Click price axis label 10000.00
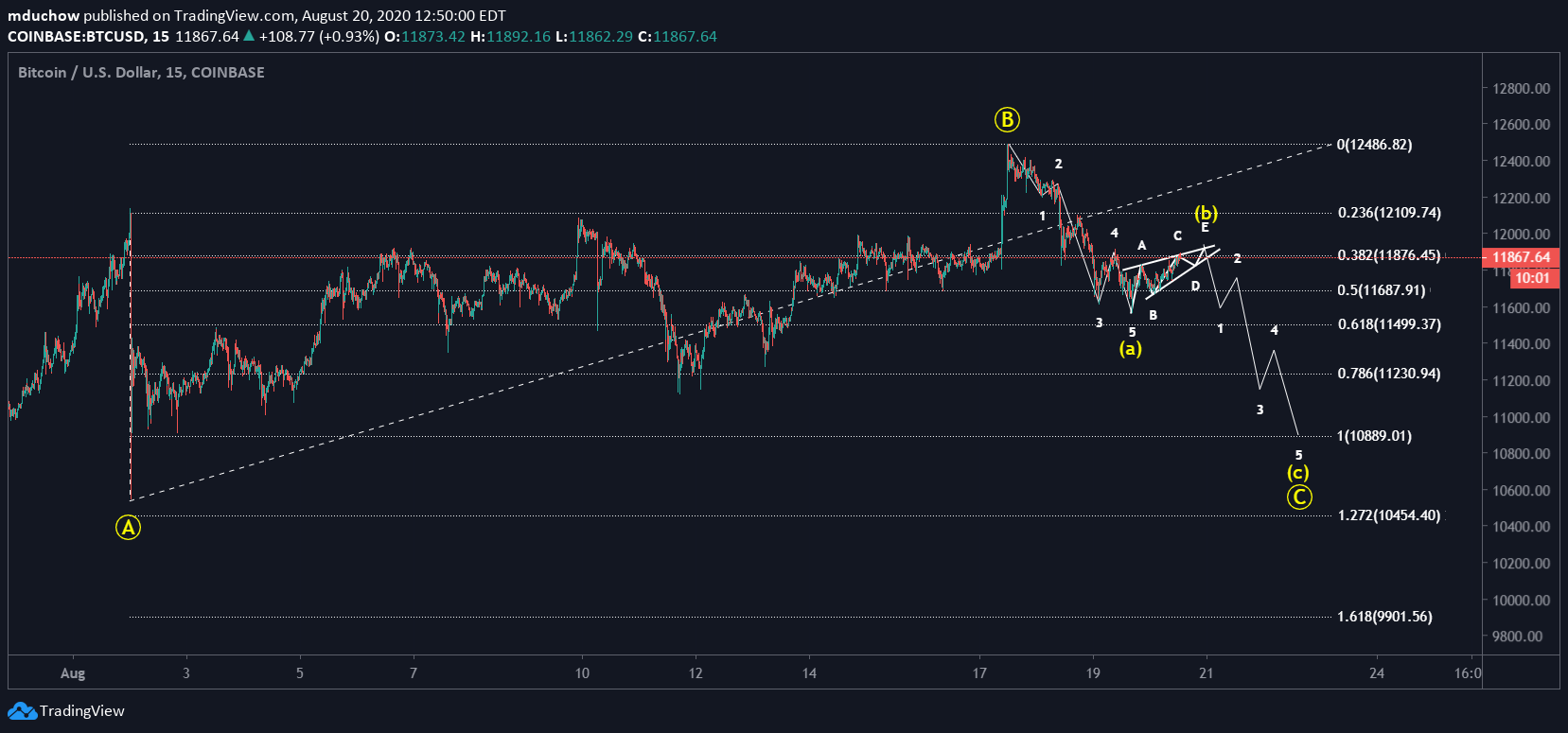Viewport: 1568px width, 733px height. 1522,601
